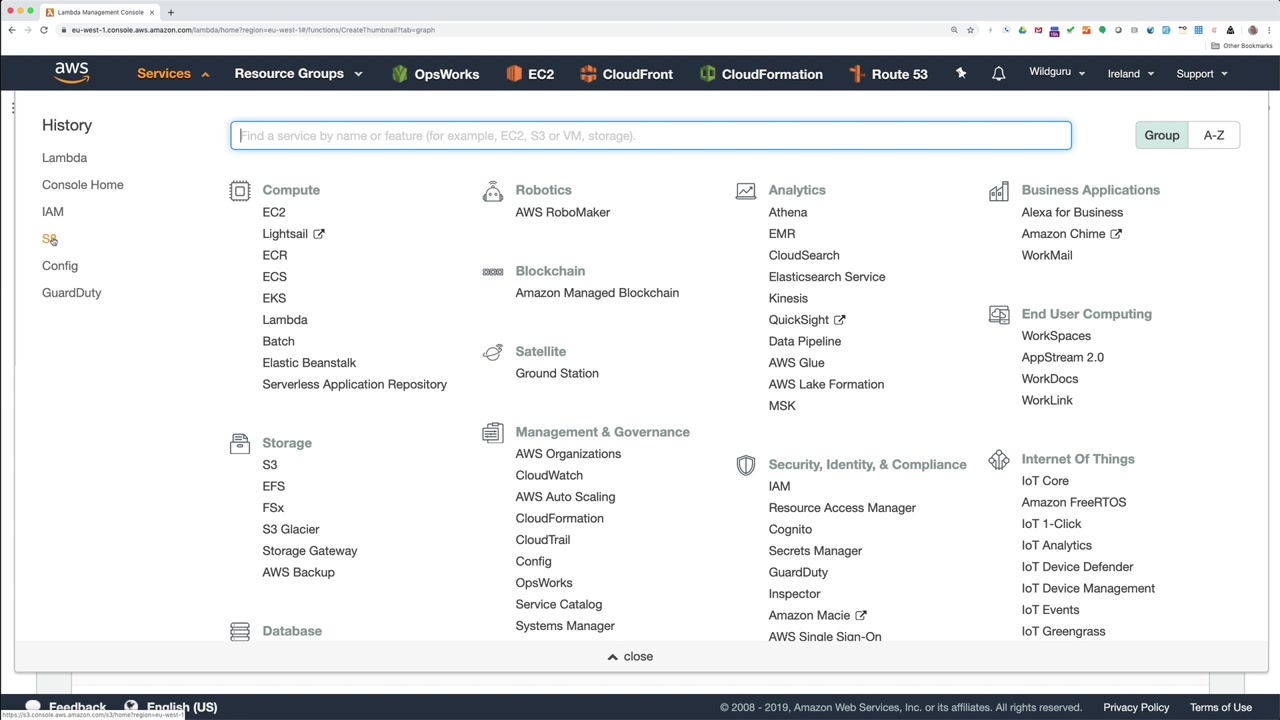Open the Ireland region dropdown
The height and width of the screenshot is (720, 1280).
point(1130,74)
